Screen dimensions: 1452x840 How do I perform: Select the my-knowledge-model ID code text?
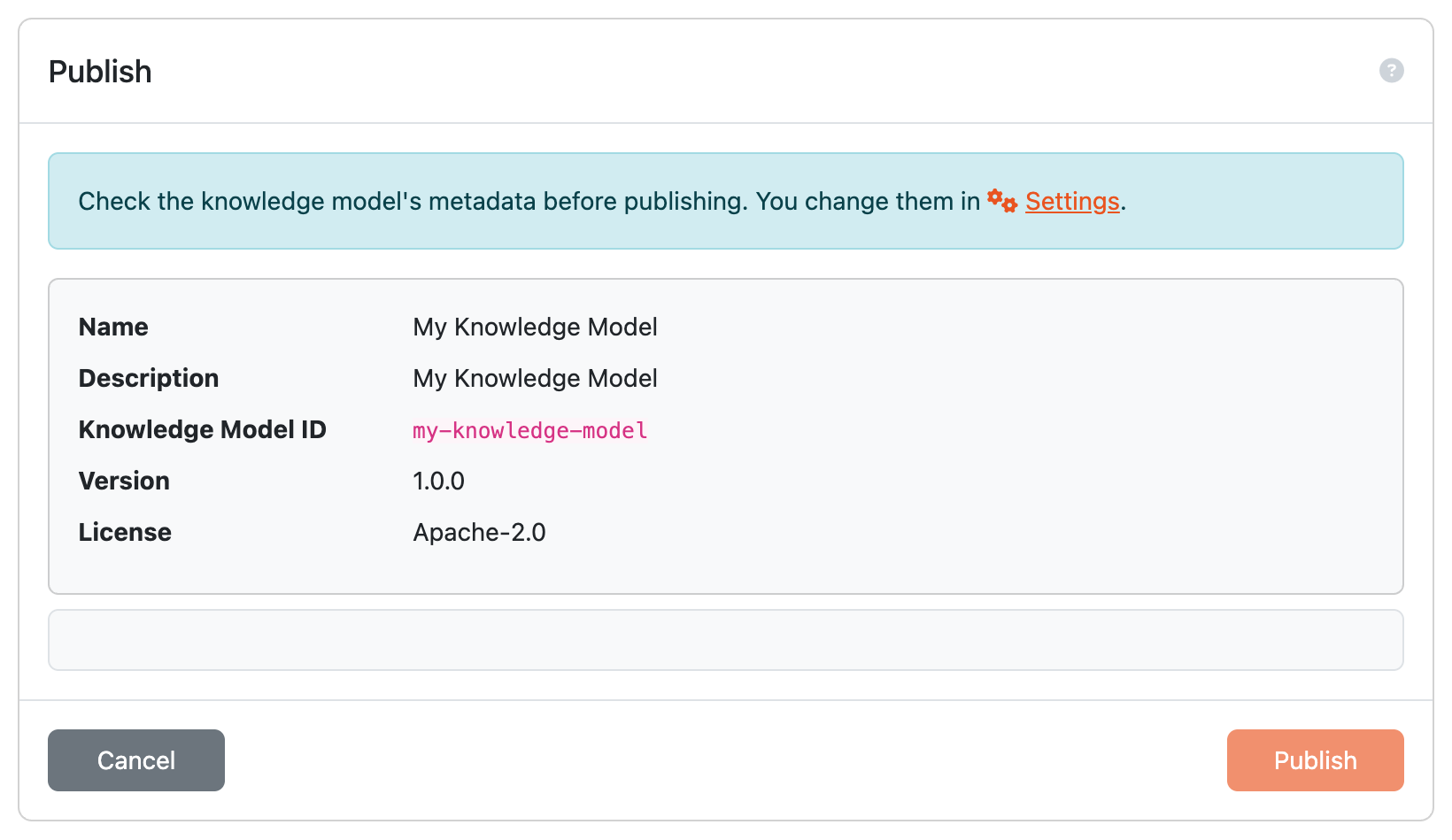(530, 430)
